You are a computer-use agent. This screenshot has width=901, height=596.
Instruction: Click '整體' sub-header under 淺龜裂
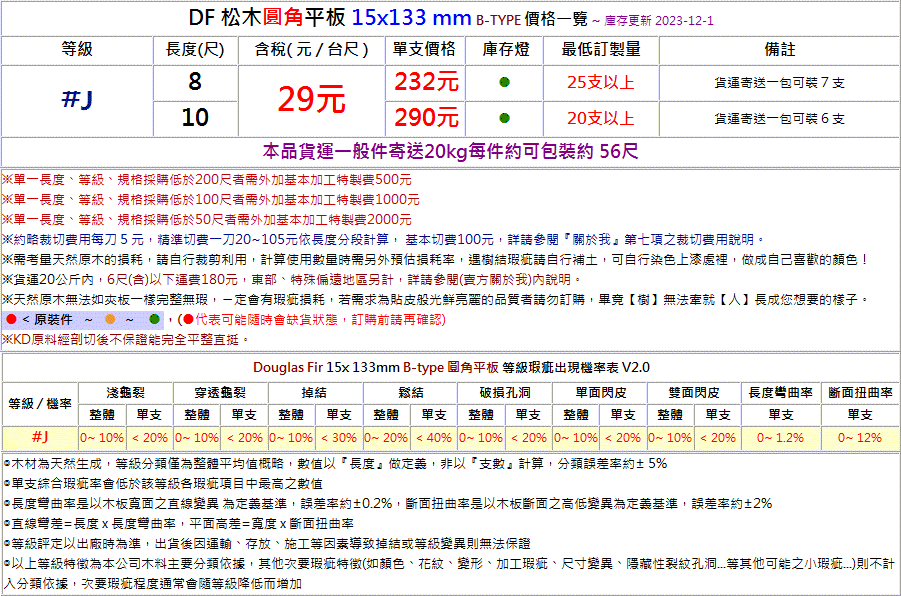coord(102,414)
